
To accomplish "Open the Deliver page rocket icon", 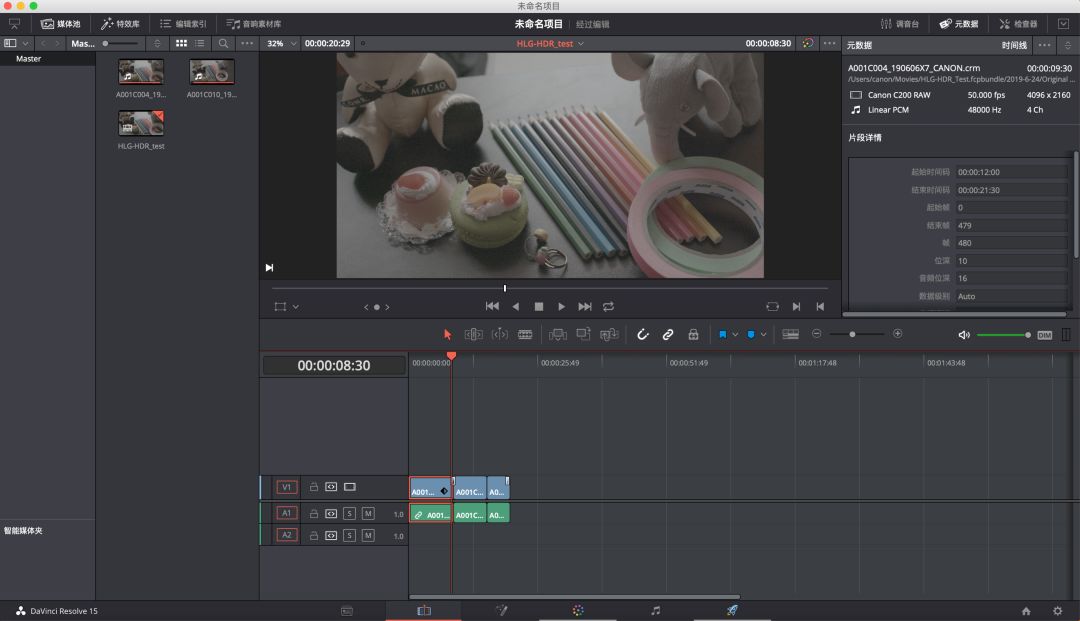I will point(732,610).
